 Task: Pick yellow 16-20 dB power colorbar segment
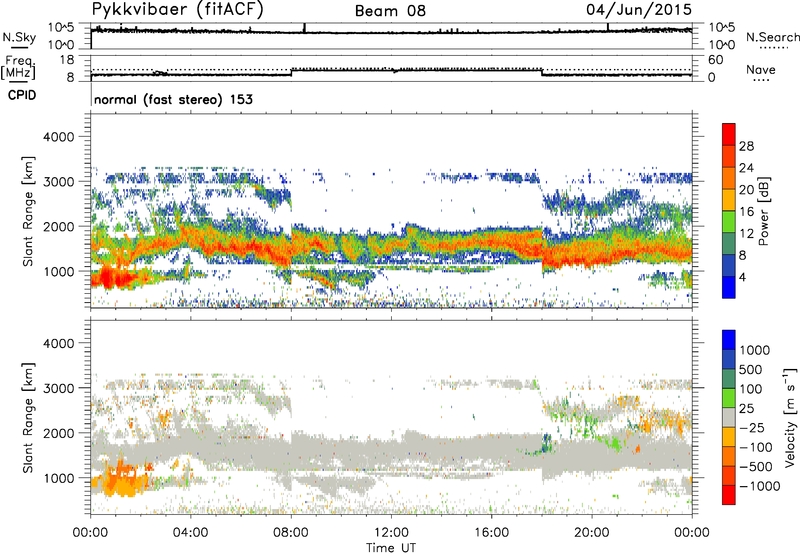click(729, 199)
